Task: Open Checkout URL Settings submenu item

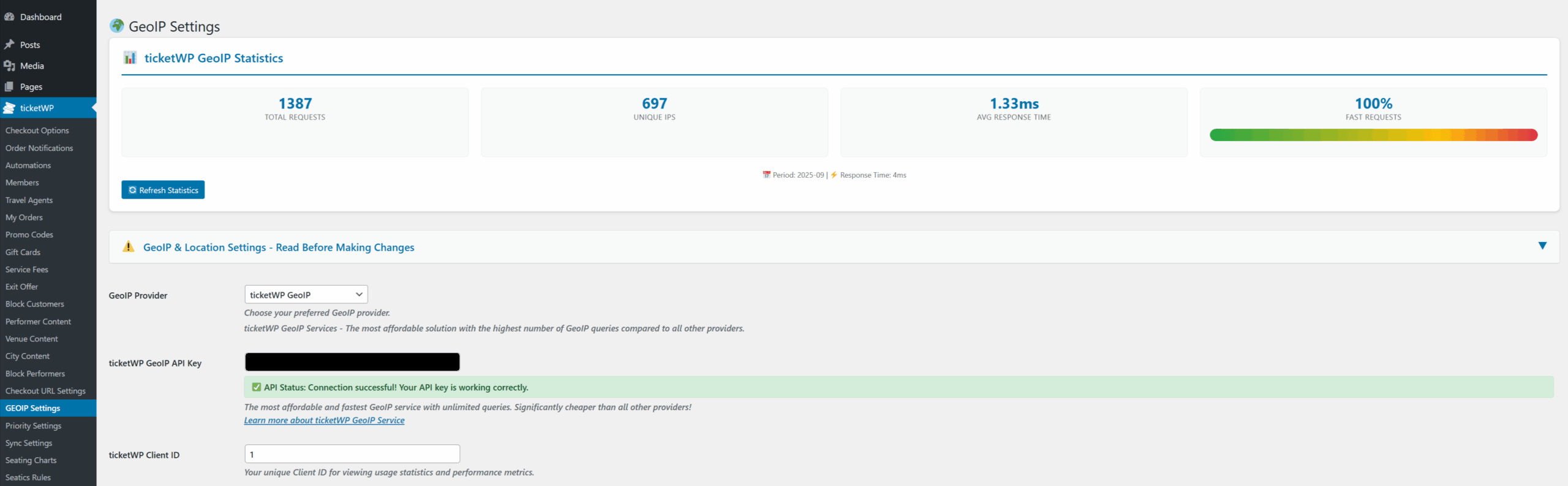Action: (x=46, y=391)
